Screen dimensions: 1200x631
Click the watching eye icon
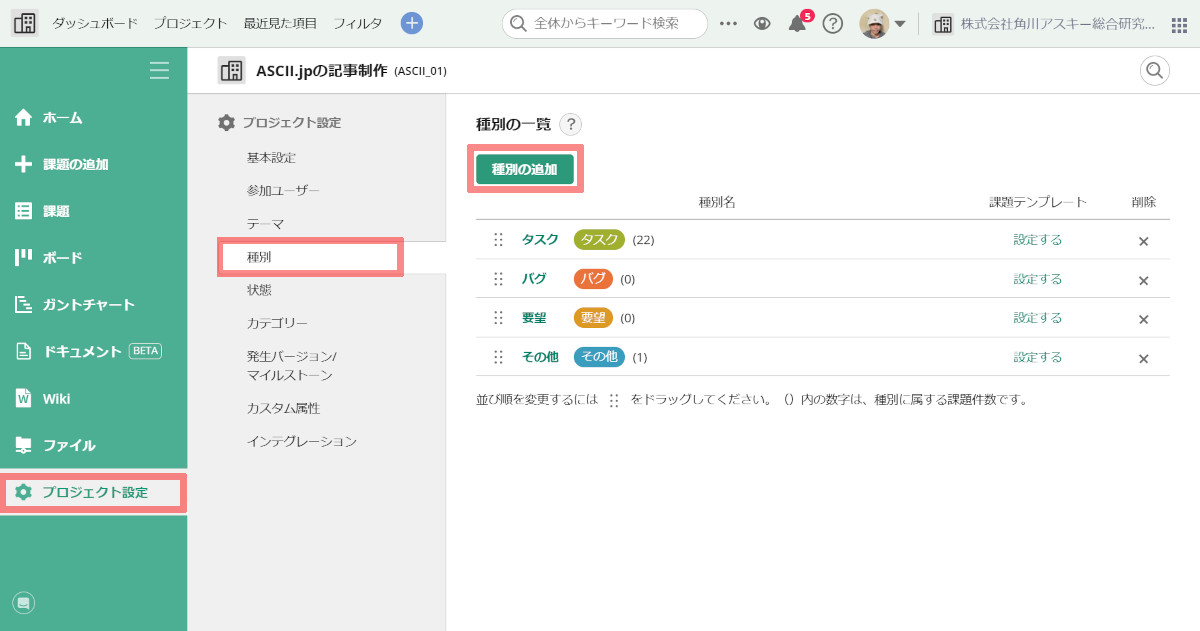[x=762, y=24]
